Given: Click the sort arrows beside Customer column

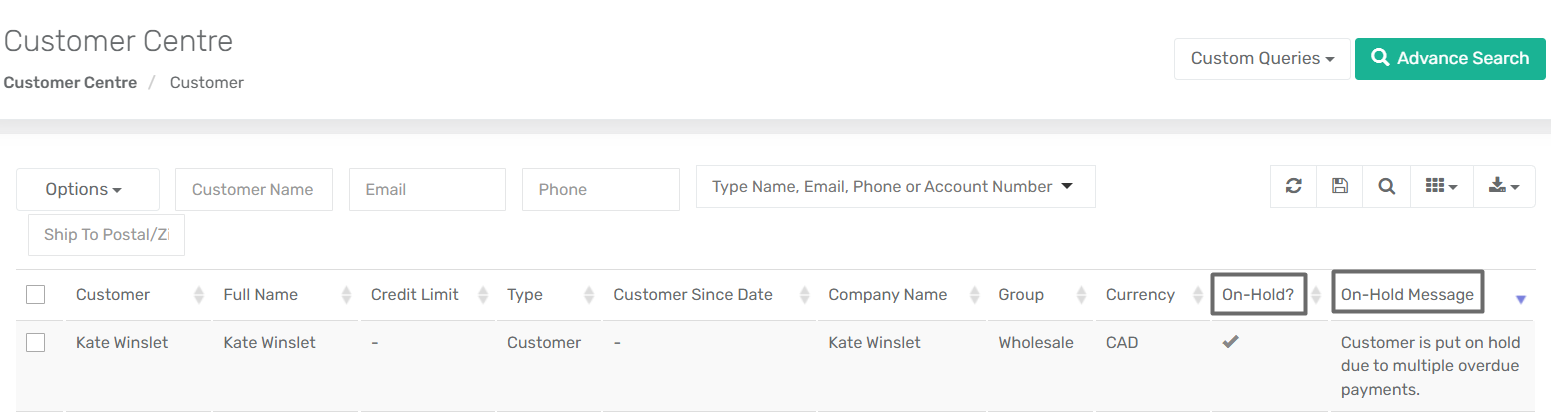Looking at the screenshot, I should (199, 295).
